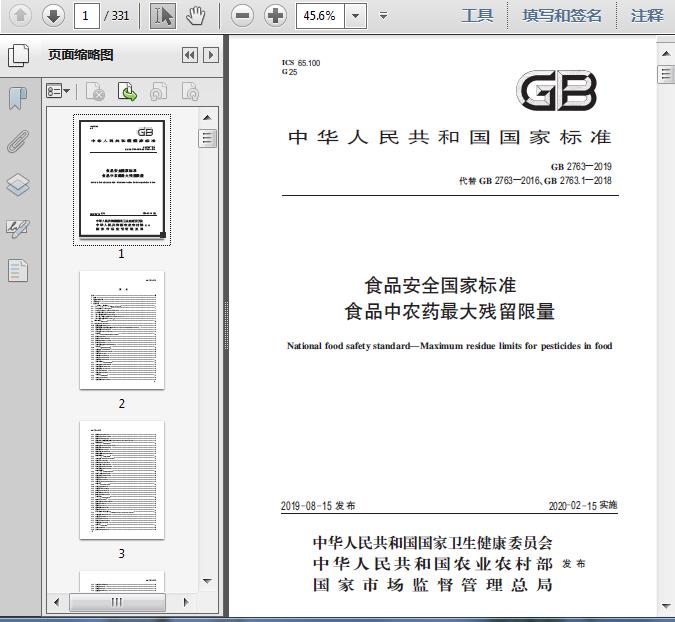Expand the toolbar overflow options arrow
The height and width of the screenshot is (622, 675).
click(384, 16)
